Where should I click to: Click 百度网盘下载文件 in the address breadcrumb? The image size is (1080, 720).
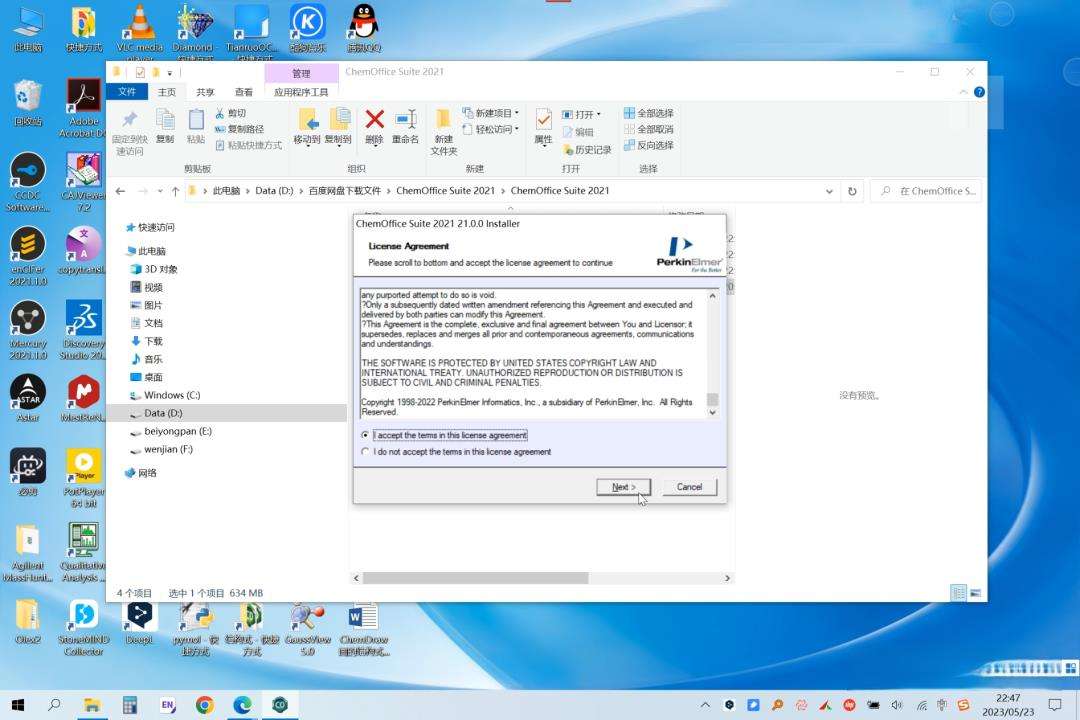(344, 191)
